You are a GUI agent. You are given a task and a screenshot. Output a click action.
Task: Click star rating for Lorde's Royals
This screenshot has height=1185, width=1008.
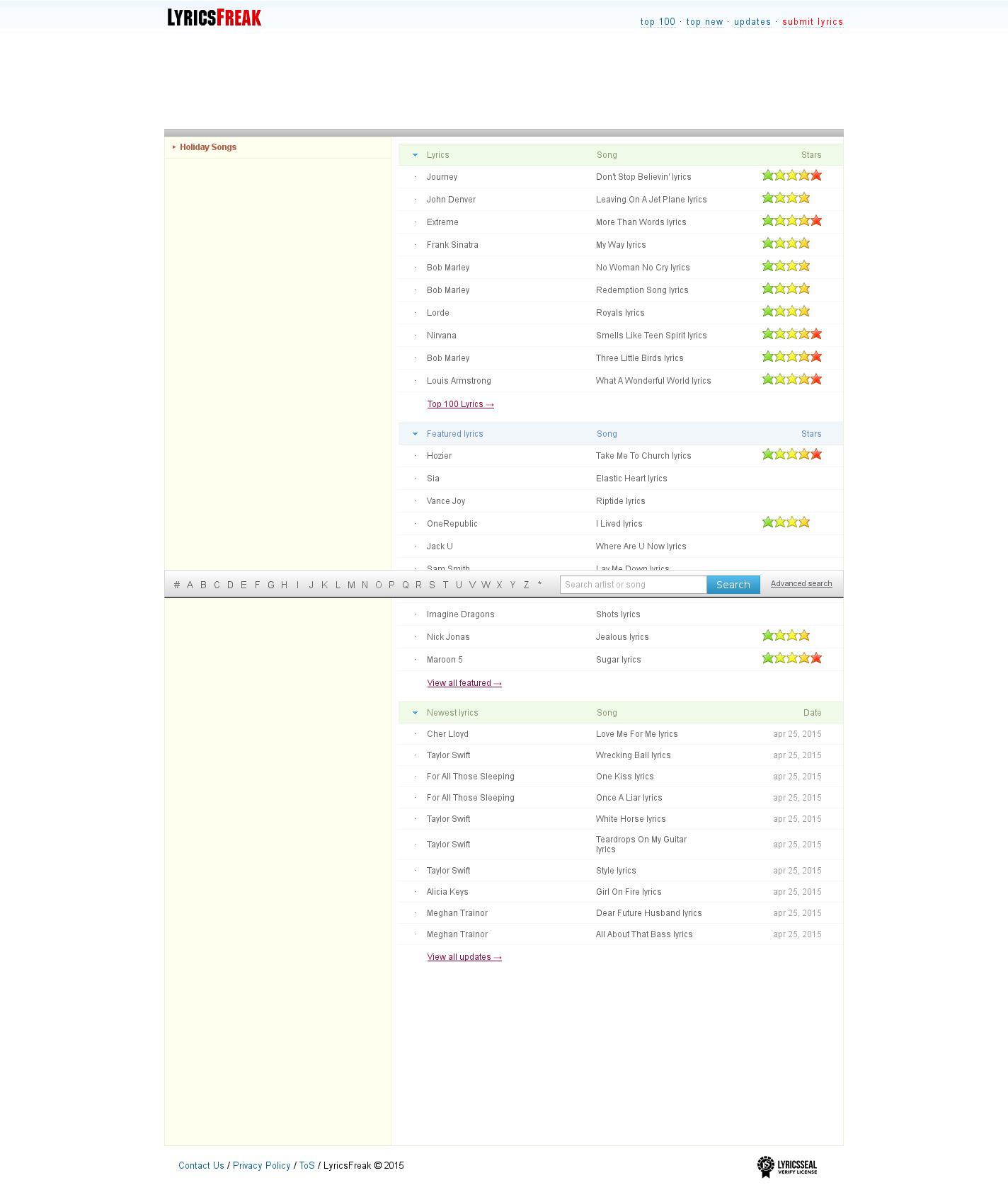click(786, 311)
